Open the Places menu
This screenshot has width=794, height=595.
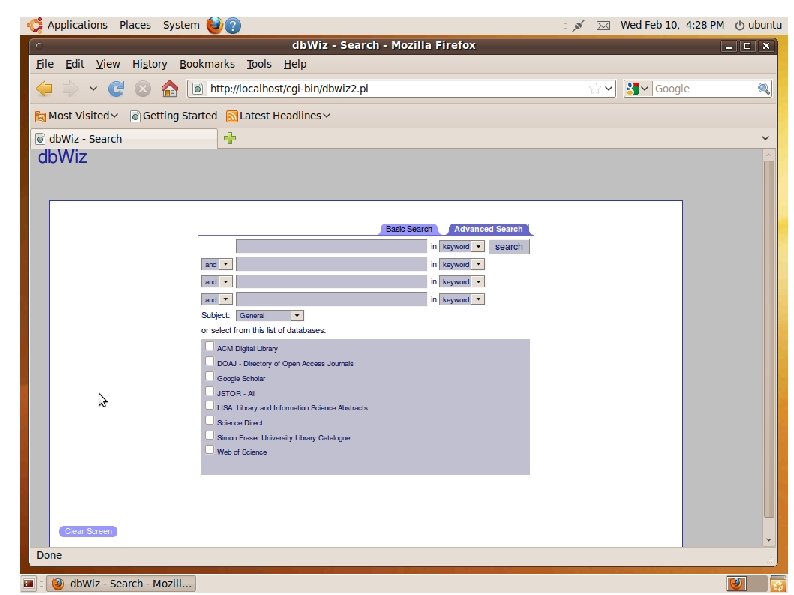tap(135, 25)
